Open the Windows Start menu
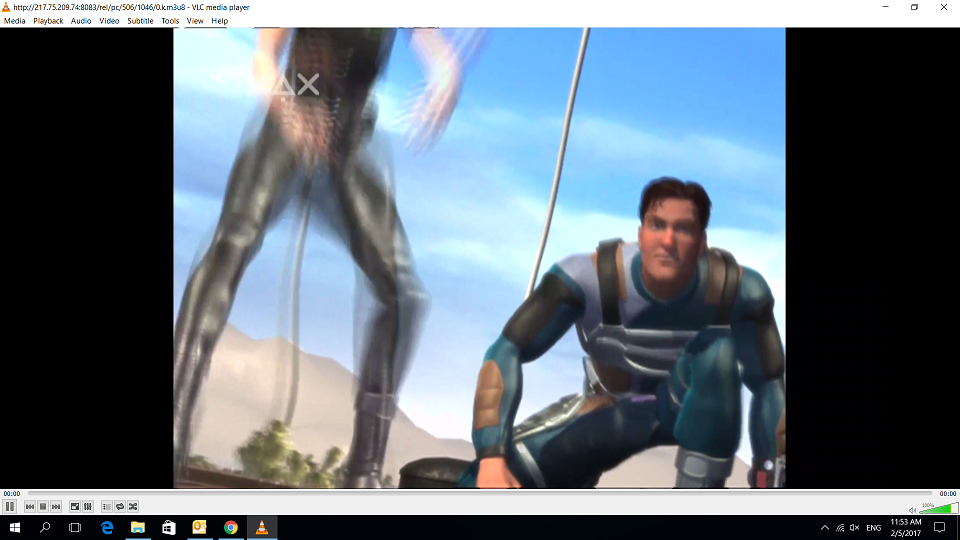Image resolution: width=960 pixels, height=540 pixels. tap(15, 527)
